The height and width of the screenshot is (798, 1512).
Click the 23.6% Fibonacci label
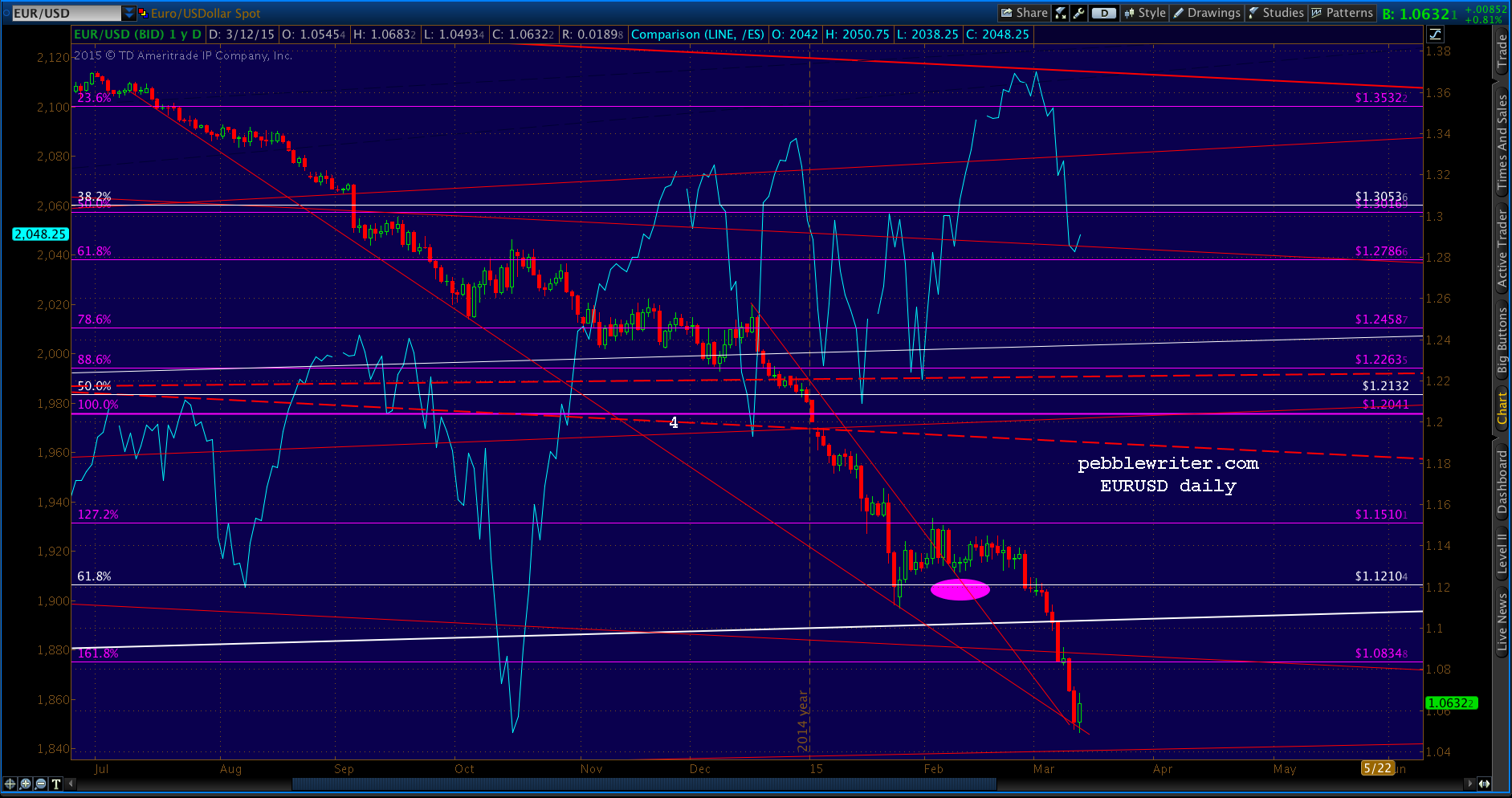point(95,98)
